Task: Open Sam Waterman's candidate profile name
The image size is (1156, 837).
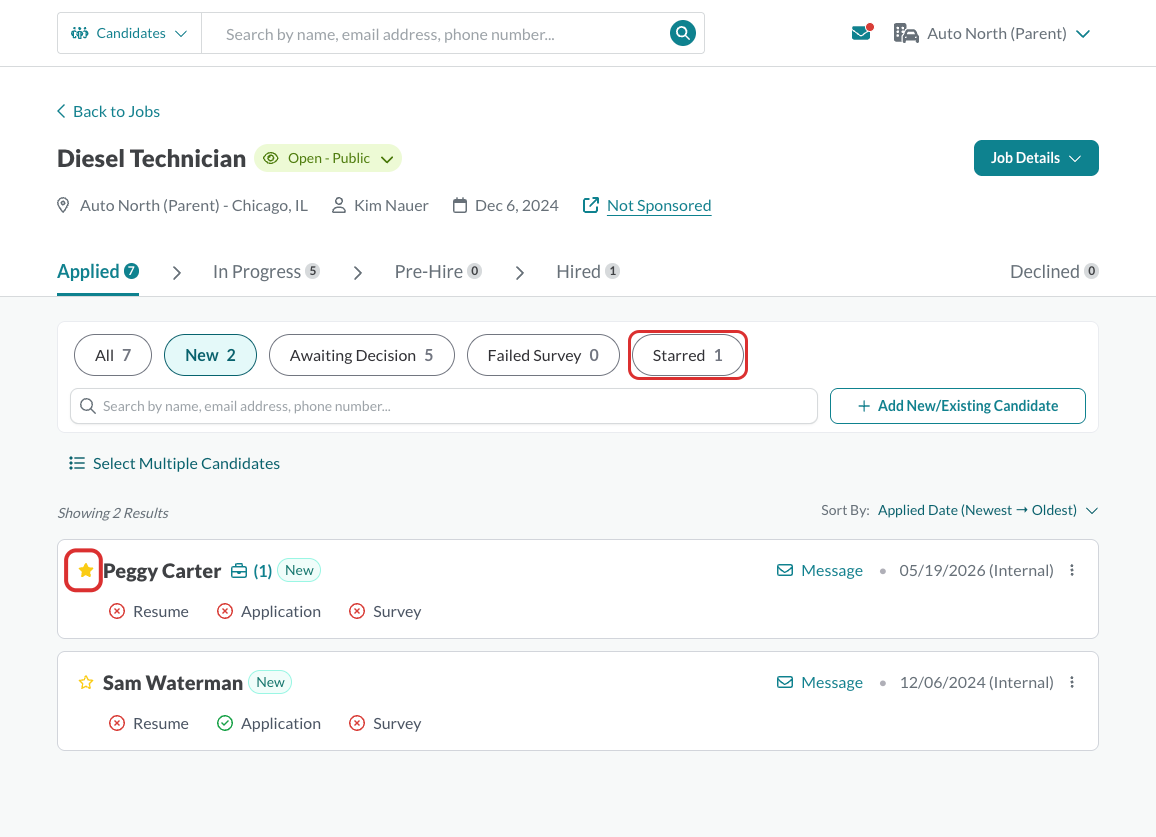Action: 173,683
